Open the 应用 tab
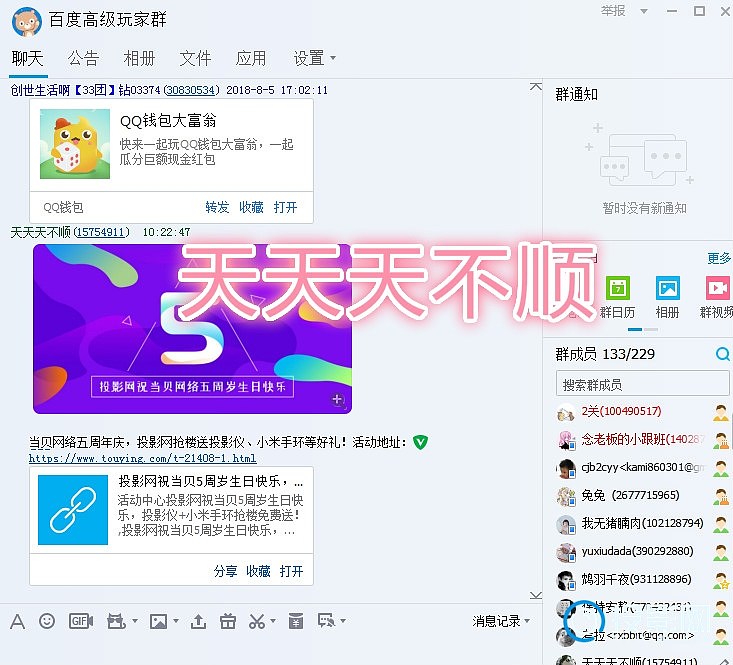 [x=251, y=58]
